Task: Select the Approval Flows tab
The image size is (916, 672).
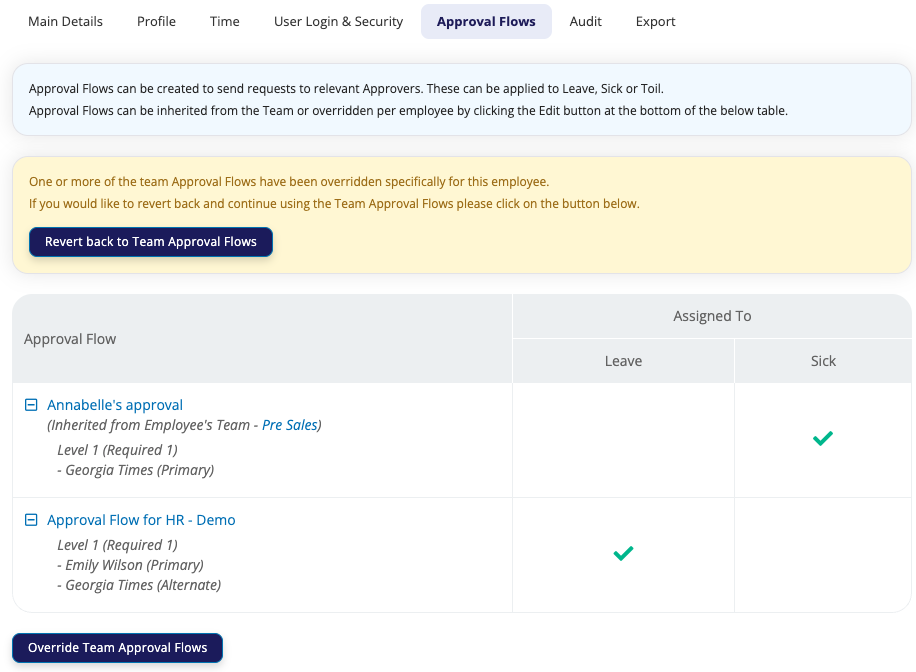Action: click(486, 22)
